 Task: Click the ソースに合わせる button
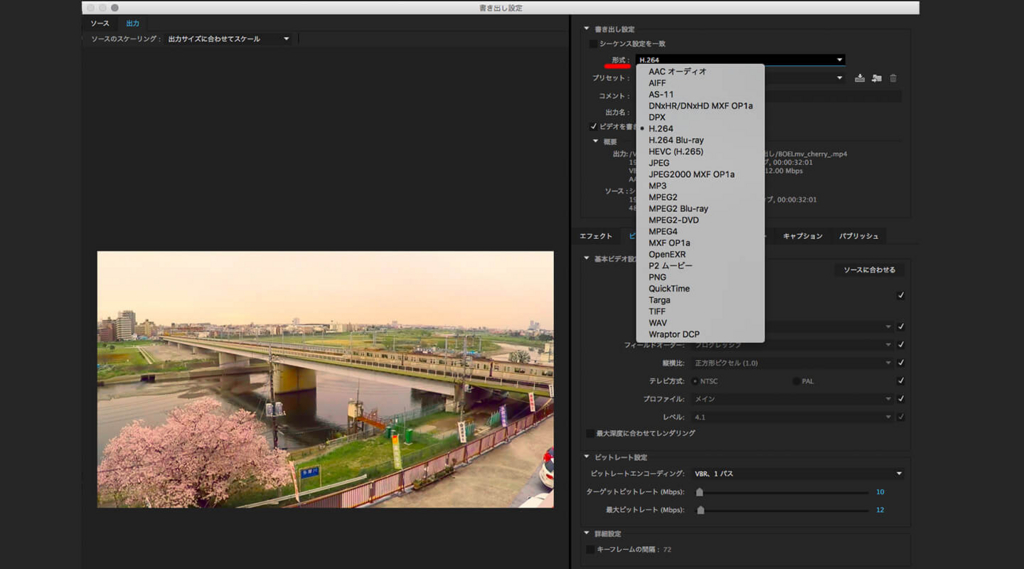coord(869,270)
